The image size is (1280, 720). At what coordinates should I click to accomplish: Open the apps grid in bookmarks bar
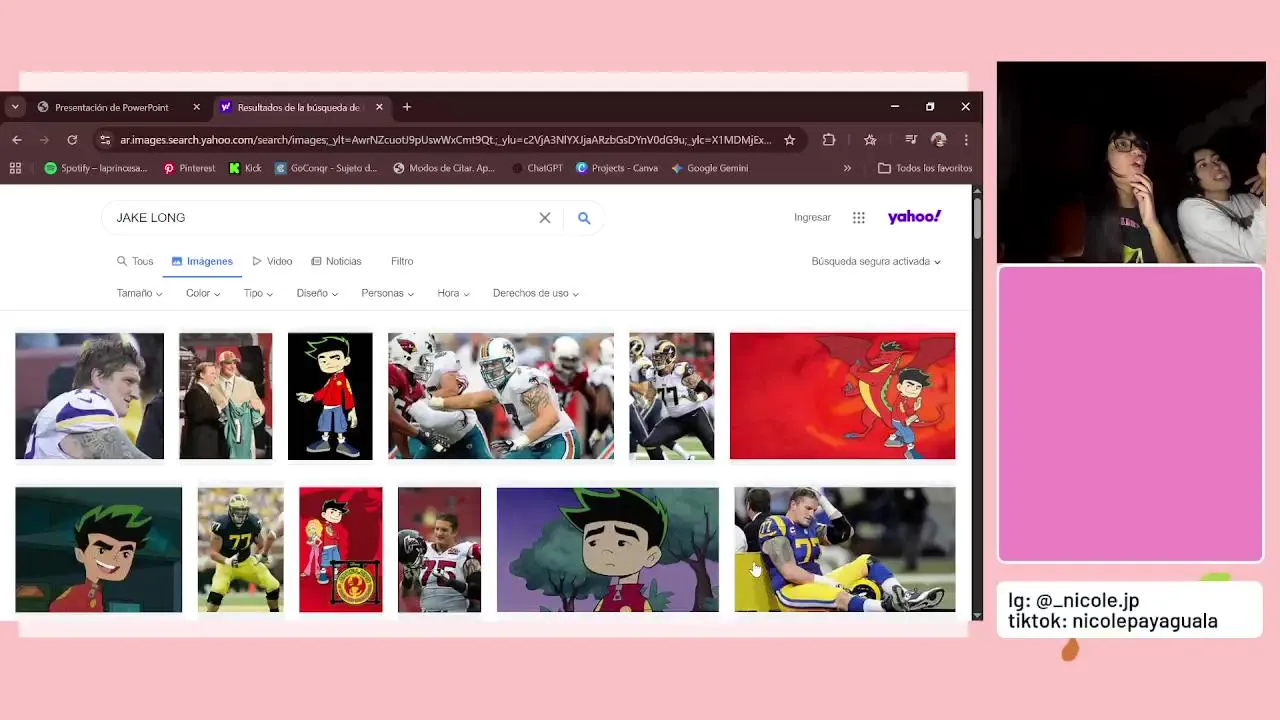pos(15,168)
